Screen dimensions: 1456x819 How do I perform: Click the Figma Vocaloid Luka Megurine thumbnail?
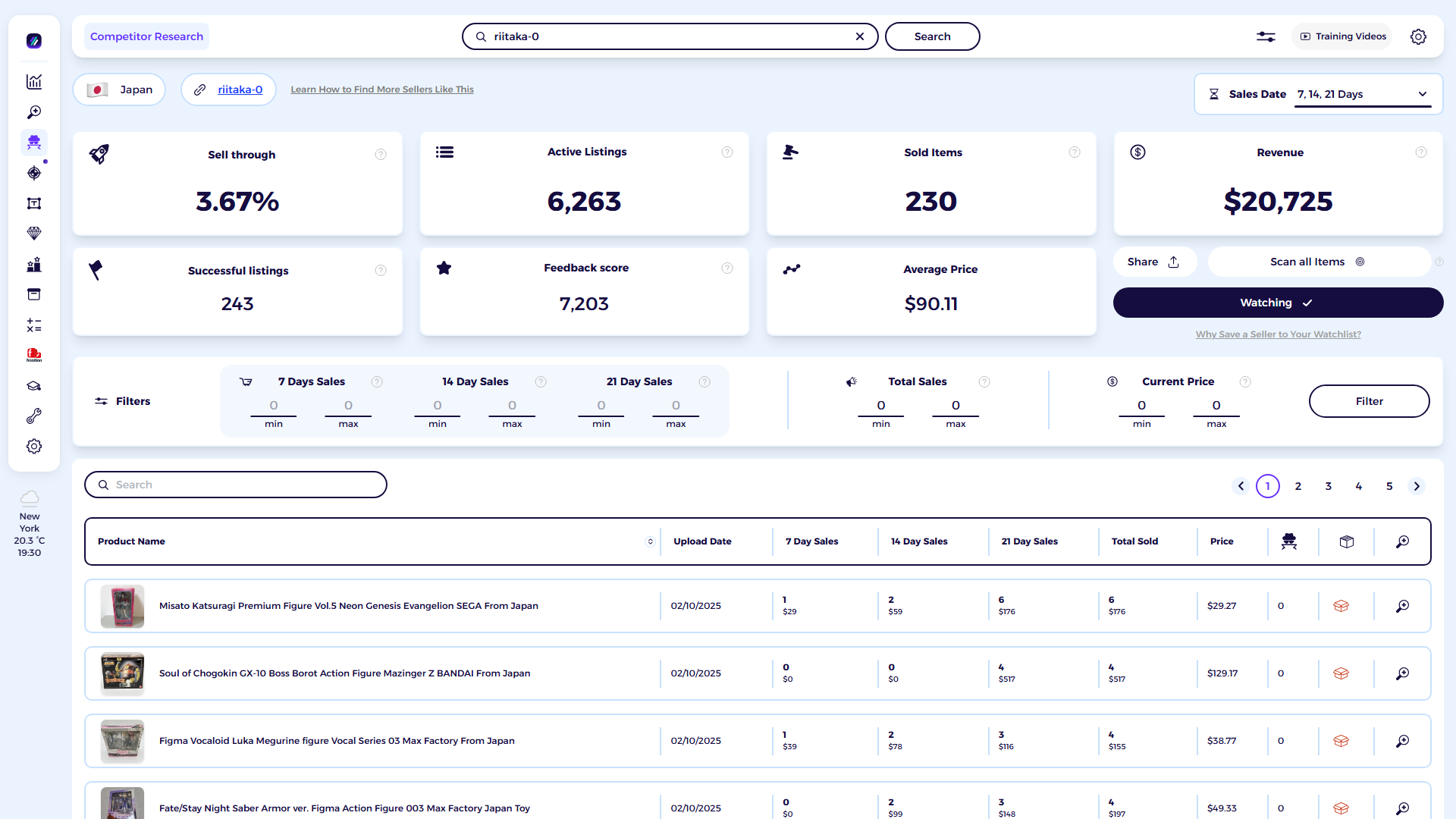[122, 741]
